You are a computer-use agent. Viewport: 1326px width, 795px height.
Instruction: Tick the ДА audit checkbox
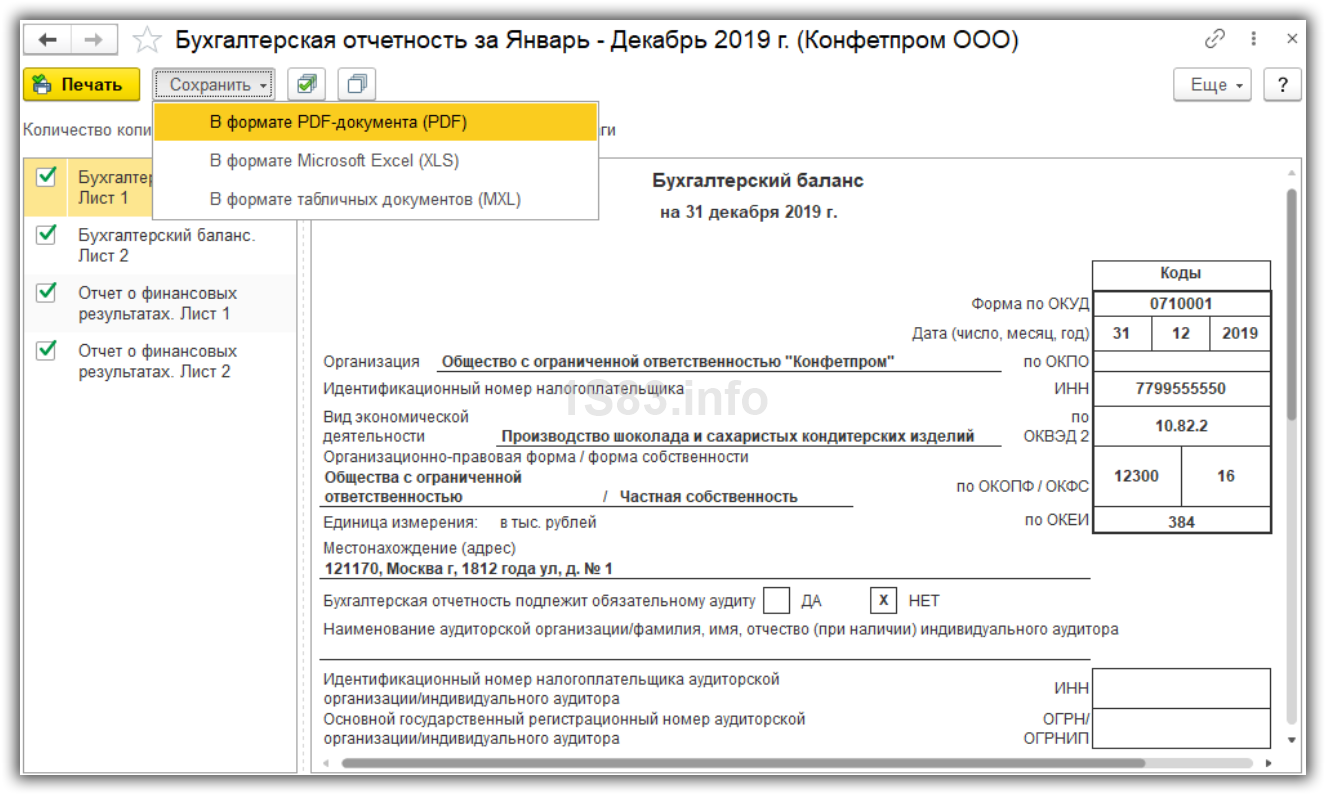pyautogui.click(x=776, y=601)
